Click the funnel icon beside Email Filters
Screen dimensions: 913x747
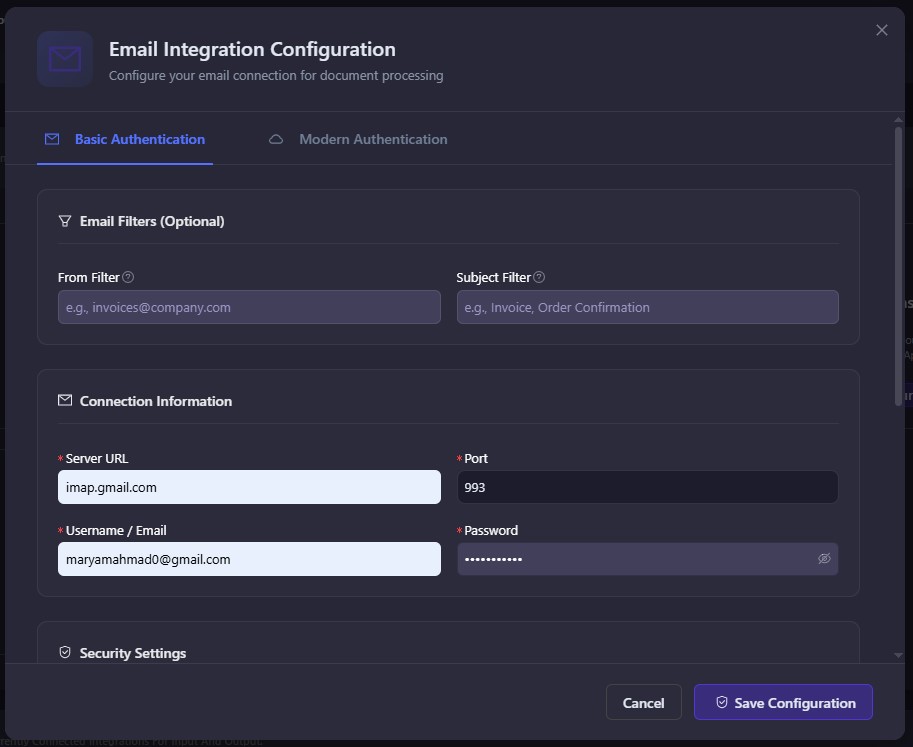pyautogui.click(x=65, y=221)
